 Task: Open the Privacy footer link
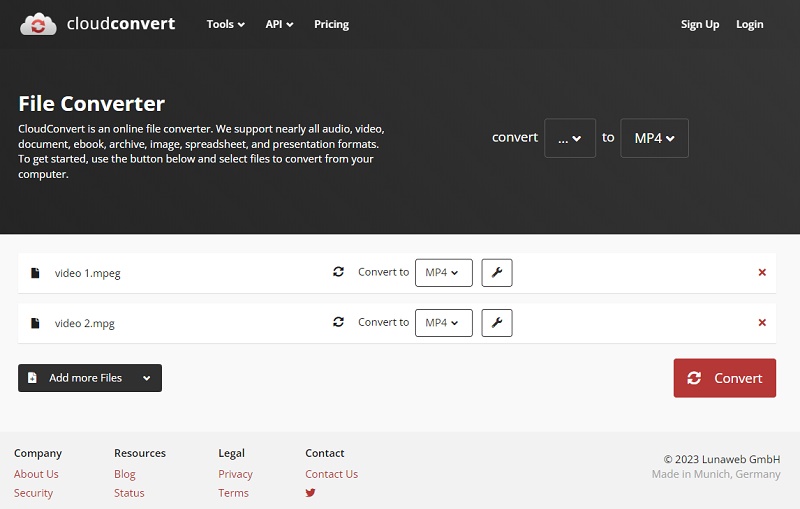(x=236, y=474)
